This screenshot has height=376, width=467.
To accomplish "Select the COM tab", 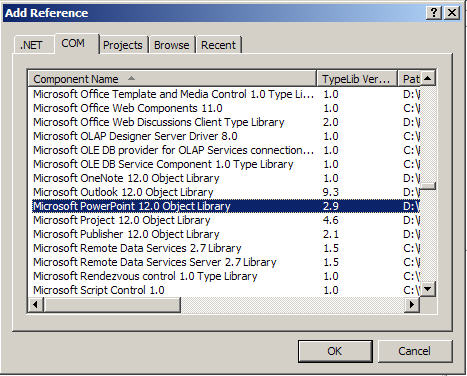I will click(77, 44).
